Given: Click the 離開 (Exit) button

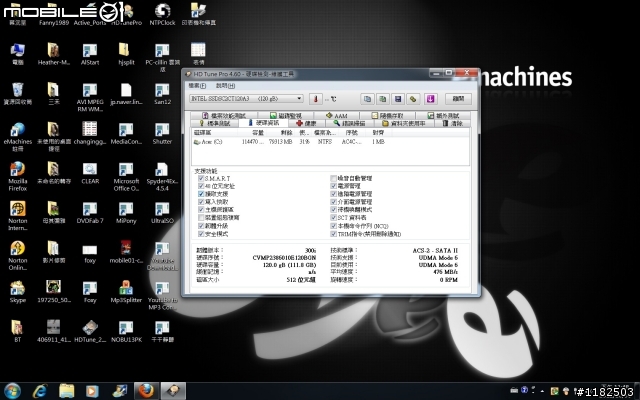Looking at the screenshot, I should [457, 99].
